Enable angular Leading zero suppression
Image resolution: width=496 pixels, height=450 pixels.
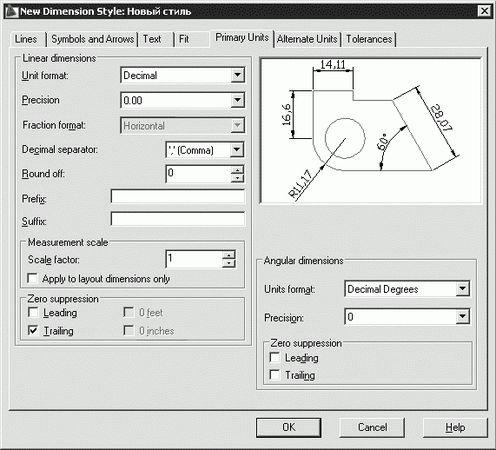point(275,357)
